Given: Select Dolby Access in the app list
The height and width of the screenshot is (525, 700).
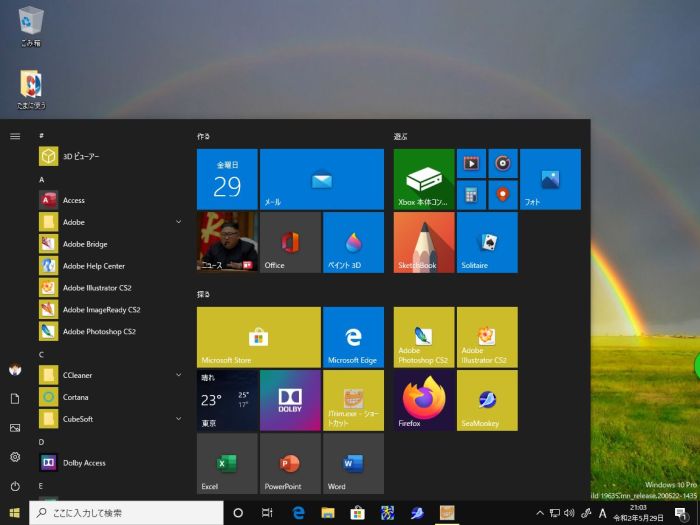Looking at the screenshot, I should point(85,463).
